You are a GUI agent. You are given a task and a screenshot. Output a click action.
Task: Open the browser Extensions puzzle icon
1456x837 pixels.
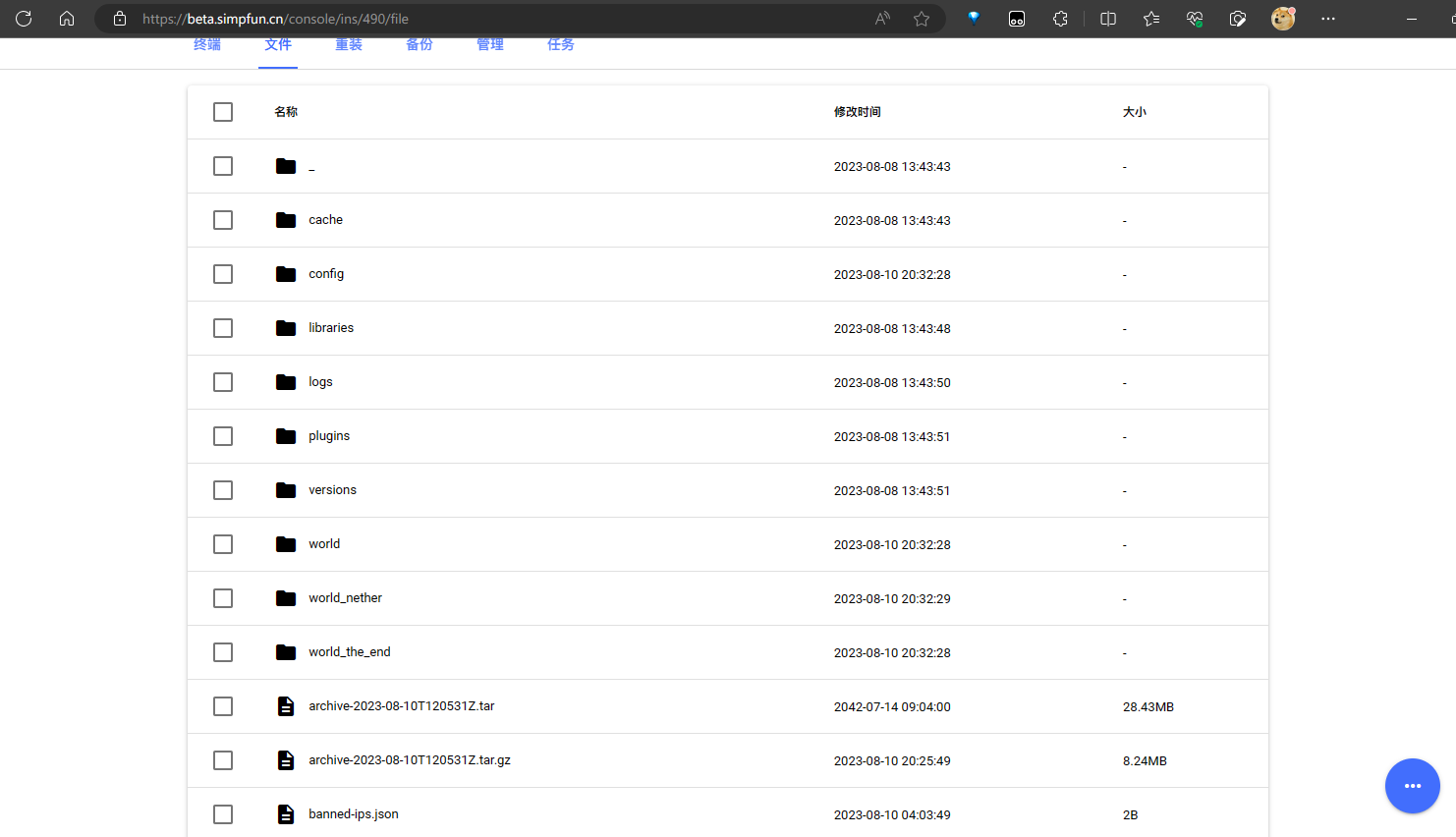click(x=1060, y=19)
